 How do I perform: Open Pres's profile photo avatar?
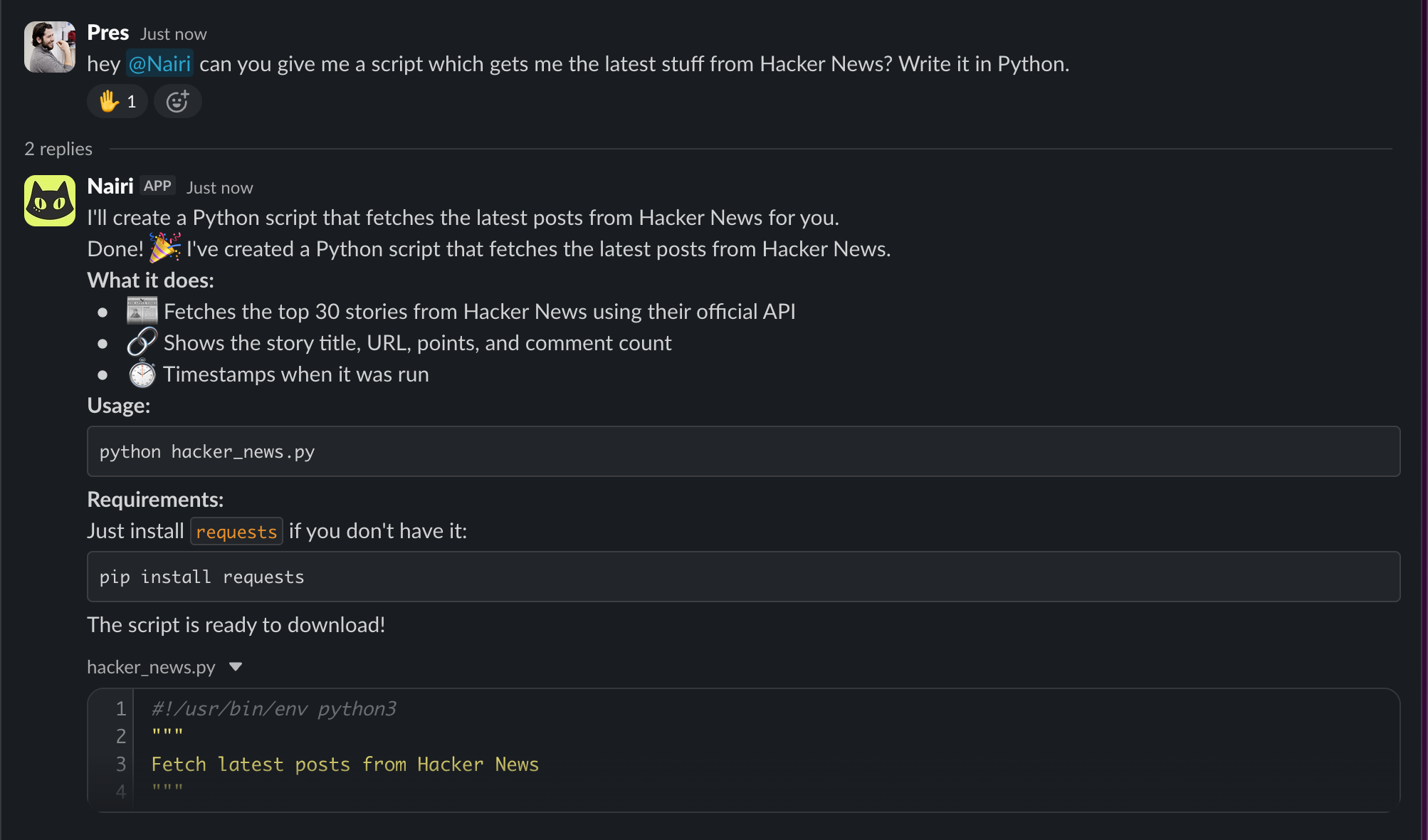[x=50, y=47]
